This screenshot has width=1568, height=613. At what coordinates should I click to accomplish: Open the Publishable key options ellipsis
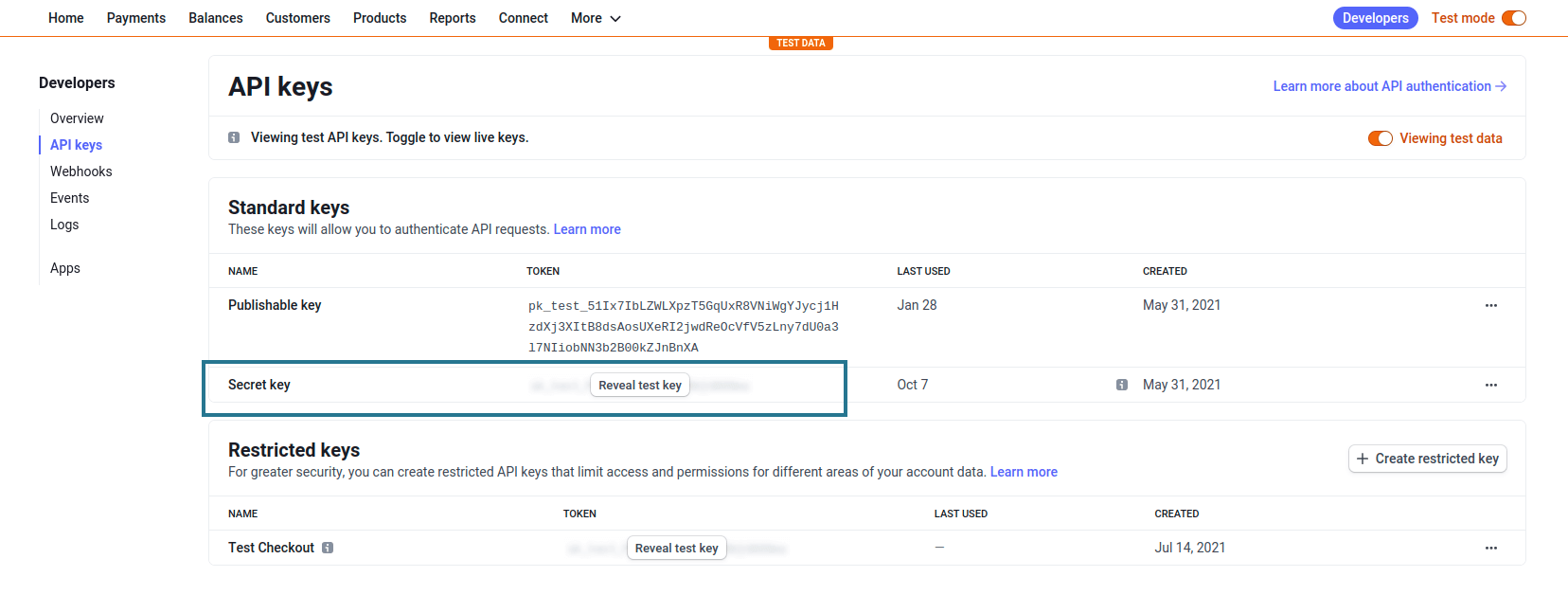tap(1491, 305)
